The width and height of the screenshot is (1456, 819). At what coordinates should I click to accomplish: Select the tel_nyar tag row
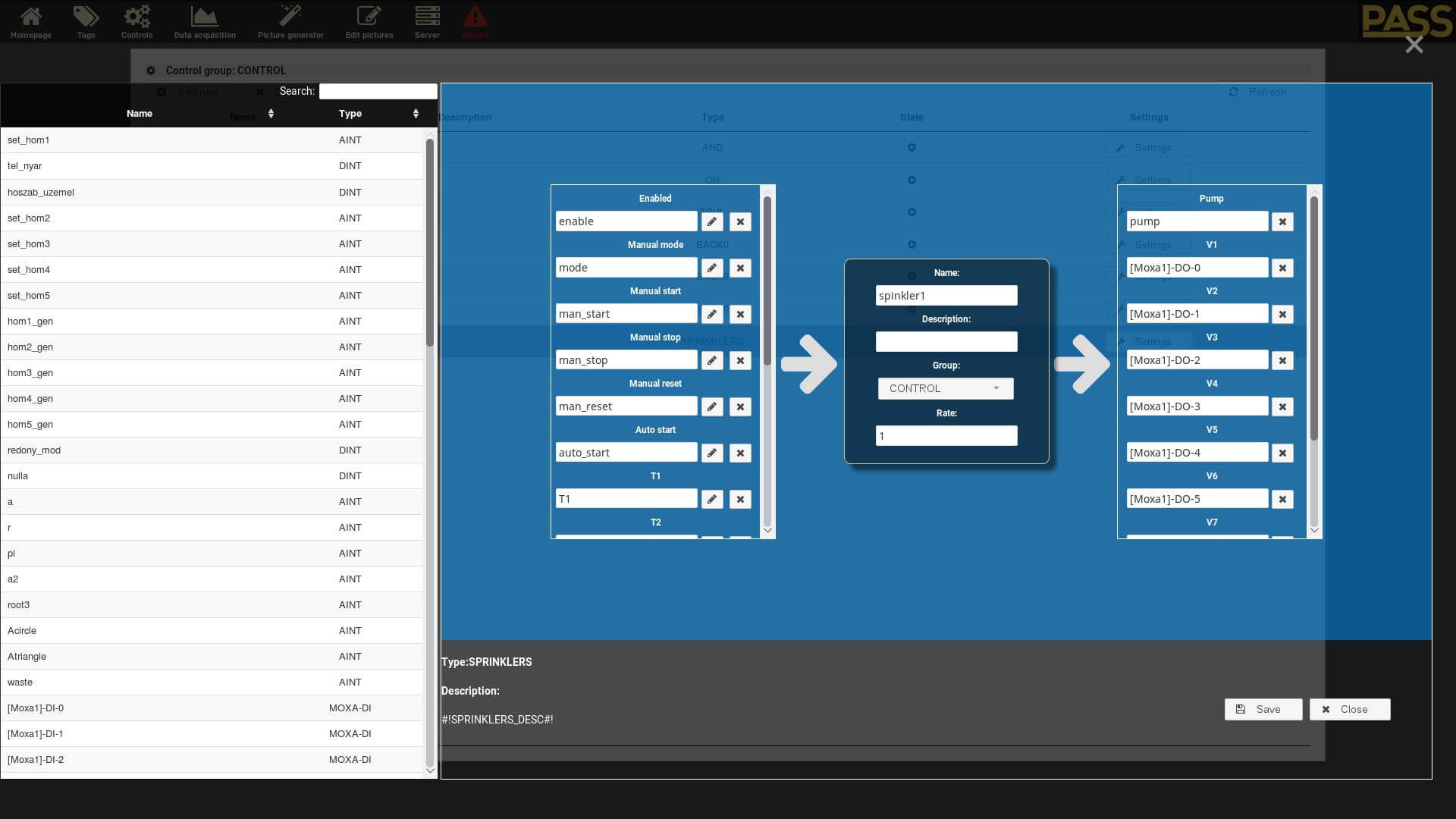(x=212, y=166)
